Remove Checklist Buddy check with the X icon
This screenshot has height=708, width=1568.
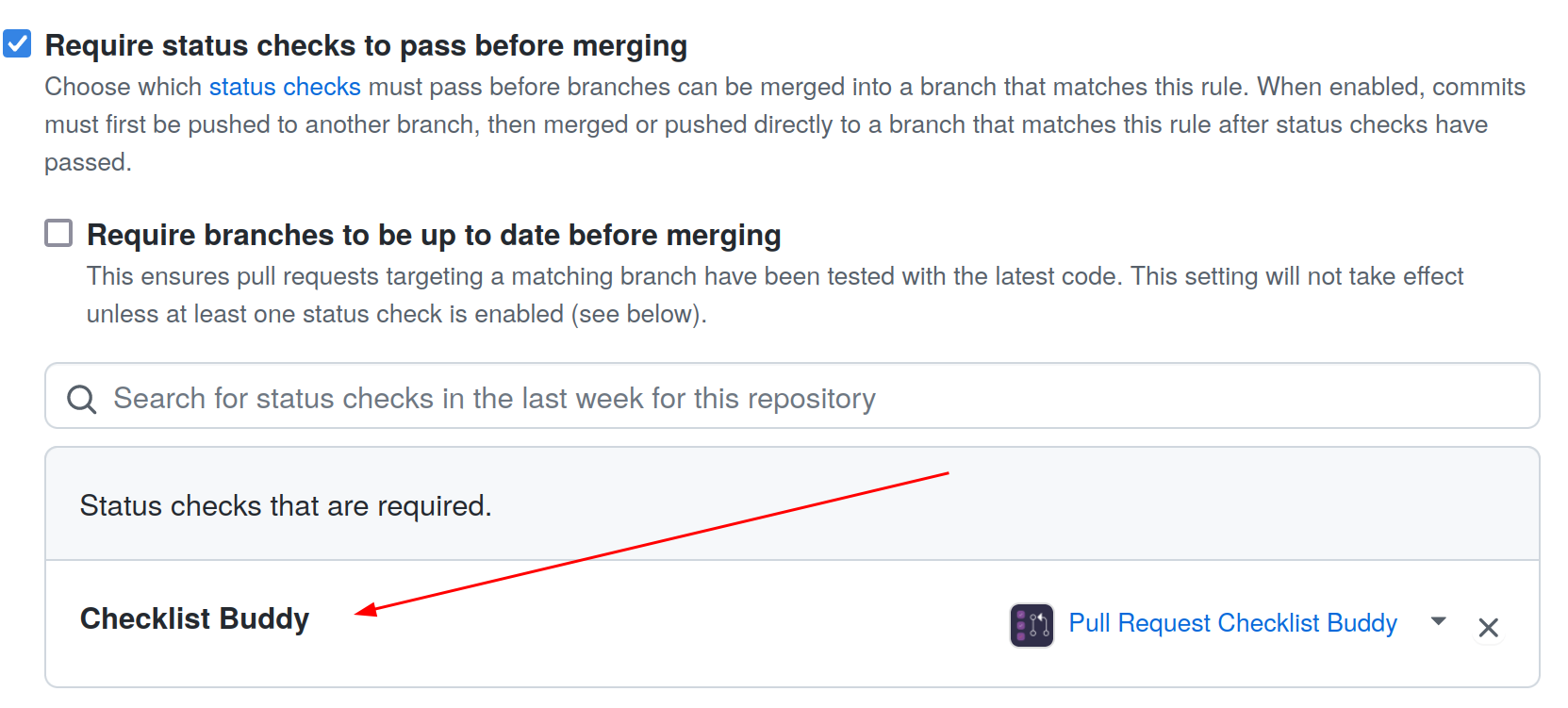1488,628
